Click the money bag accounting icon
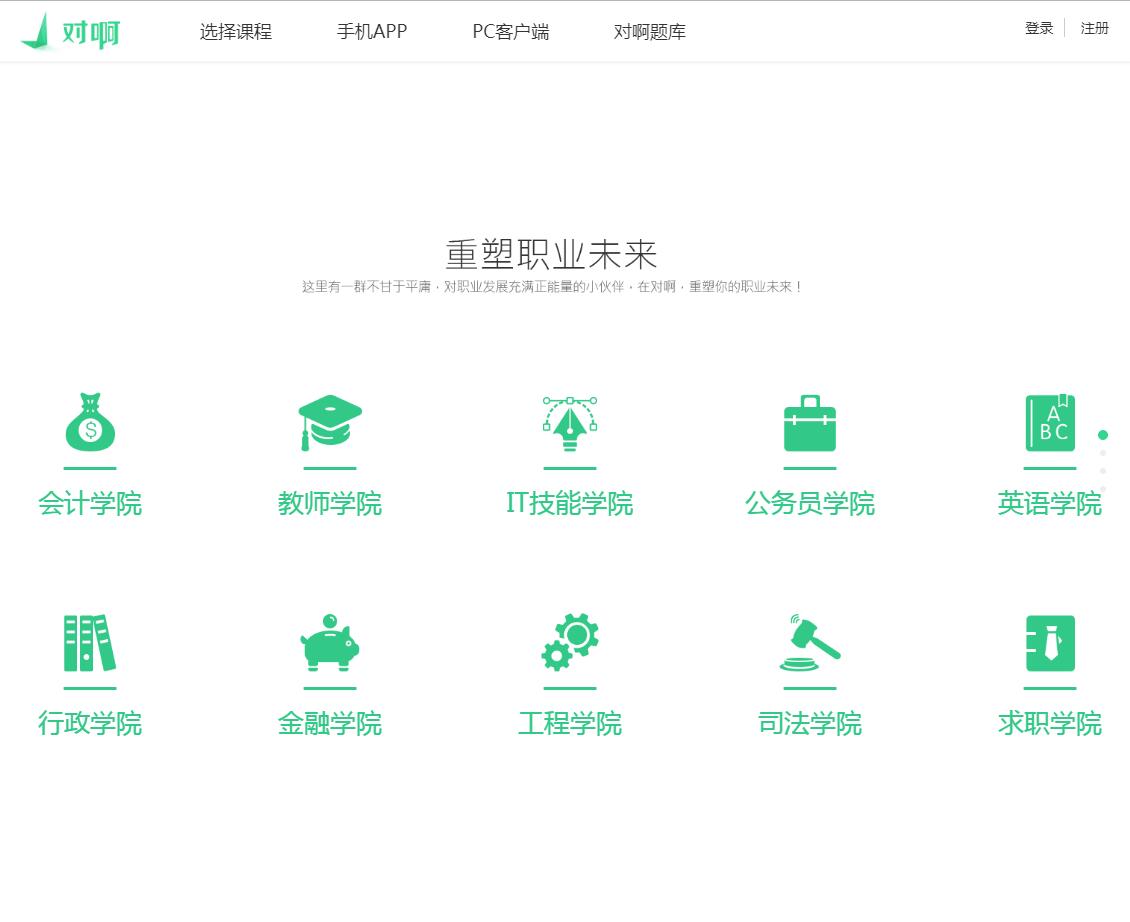The width and height of the screenshot is (1130, 922). pos(90,422)
